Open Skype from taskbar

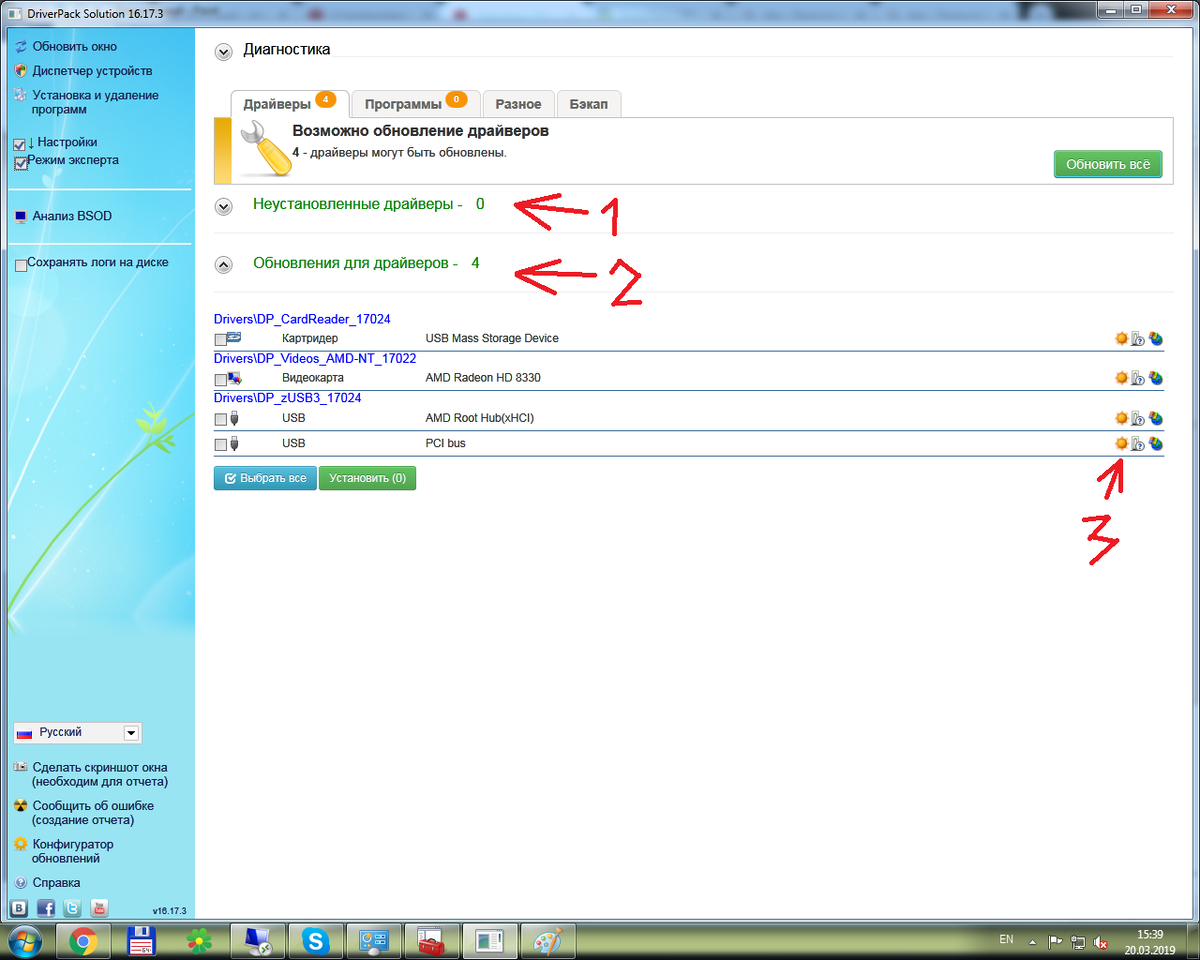[x=317, y=941]
